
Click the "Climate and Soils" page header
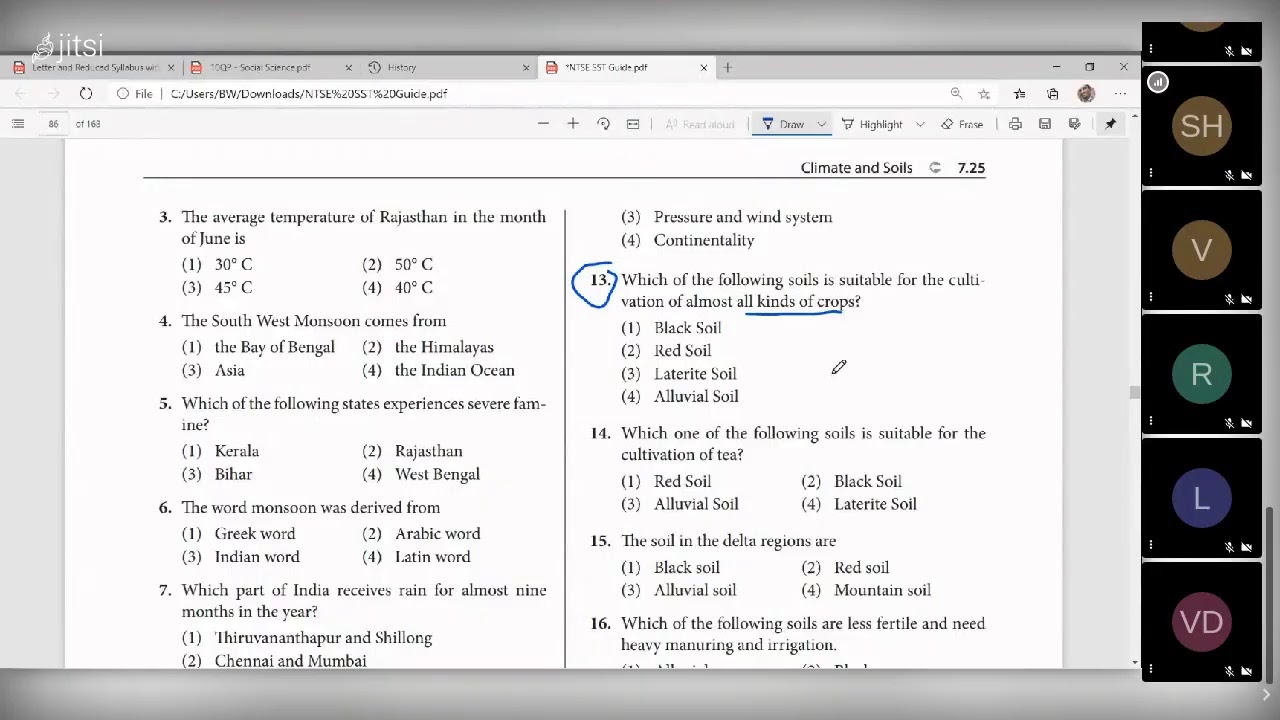click(x=856, y=168)
